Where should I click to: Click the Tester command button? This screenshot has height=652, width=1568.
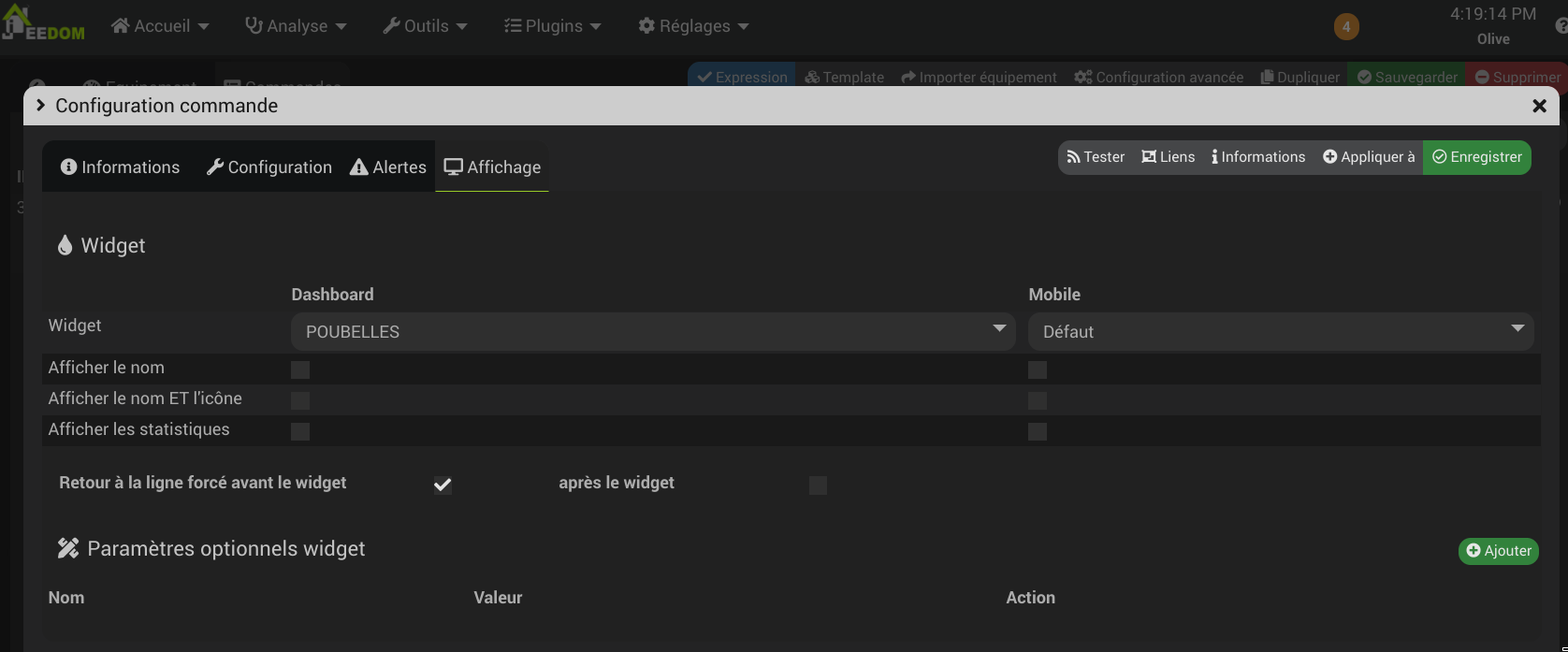(x=1096, y=157)
